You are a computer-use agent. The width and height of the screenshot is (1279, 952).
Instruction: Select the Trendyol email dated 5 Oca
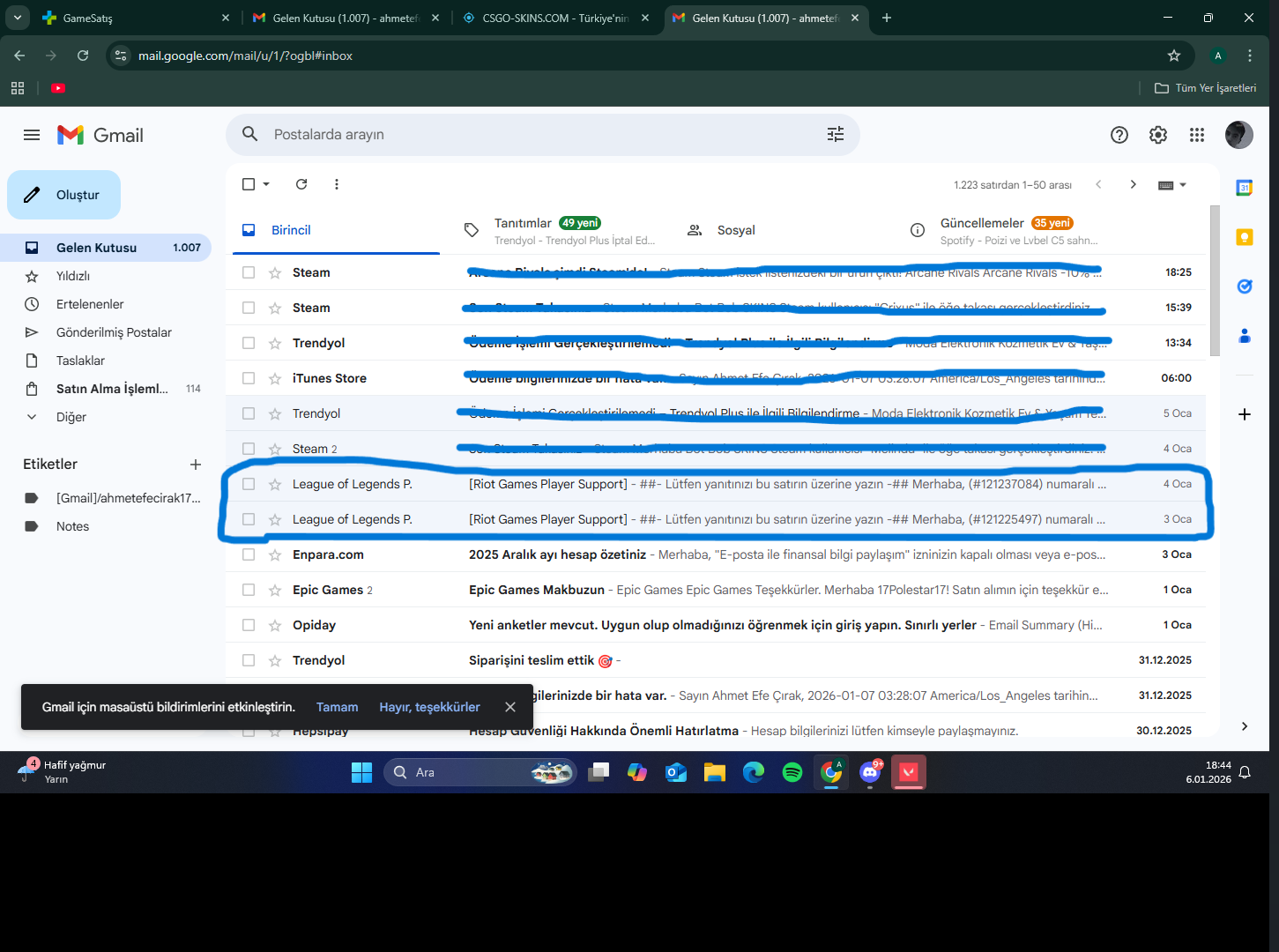pyautogui.click(x=249, y=413)
